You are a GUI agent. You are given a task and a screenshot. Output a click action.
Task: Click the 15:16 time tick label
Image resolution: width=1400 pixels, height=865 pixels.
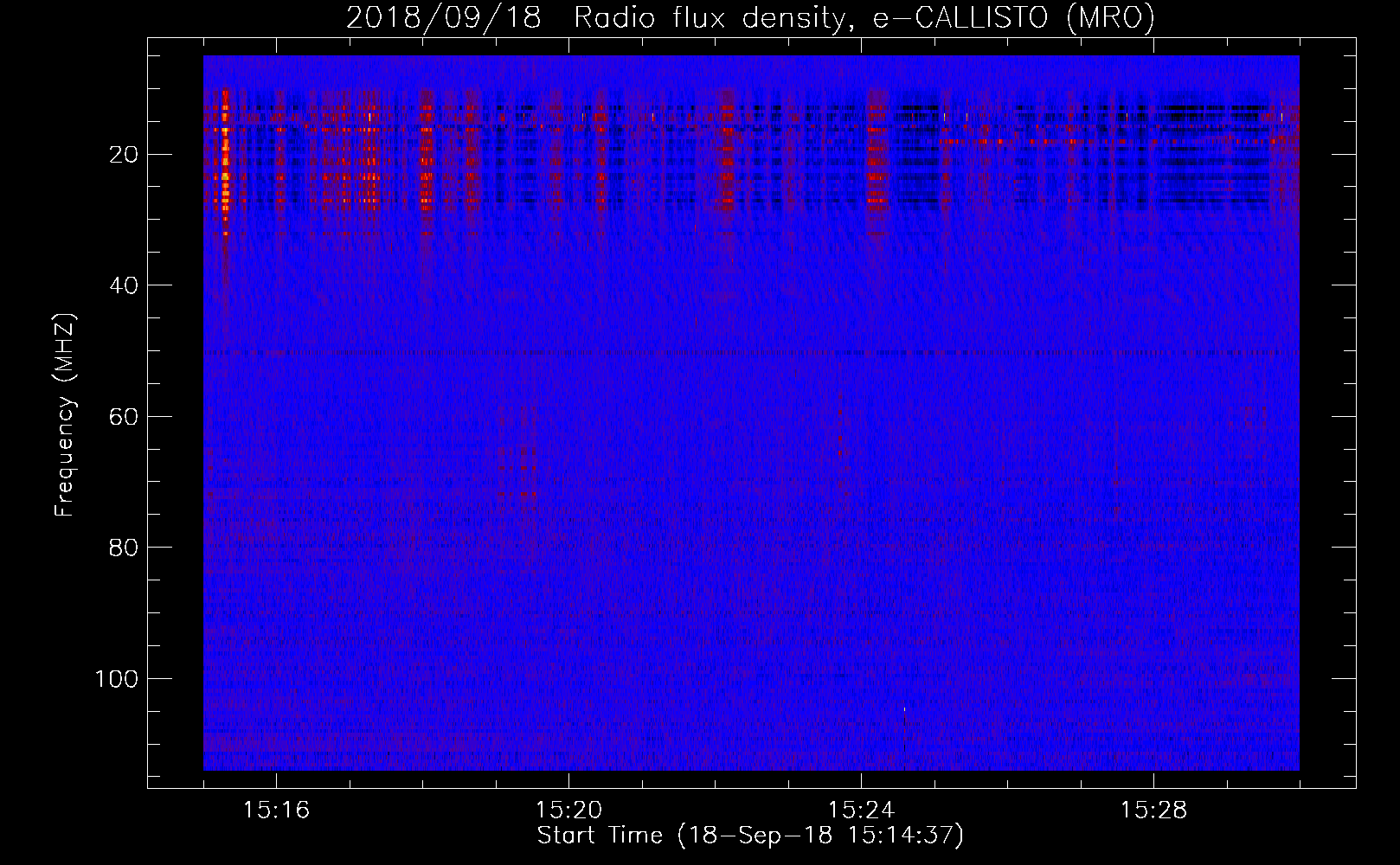click(x=276, y=811)
